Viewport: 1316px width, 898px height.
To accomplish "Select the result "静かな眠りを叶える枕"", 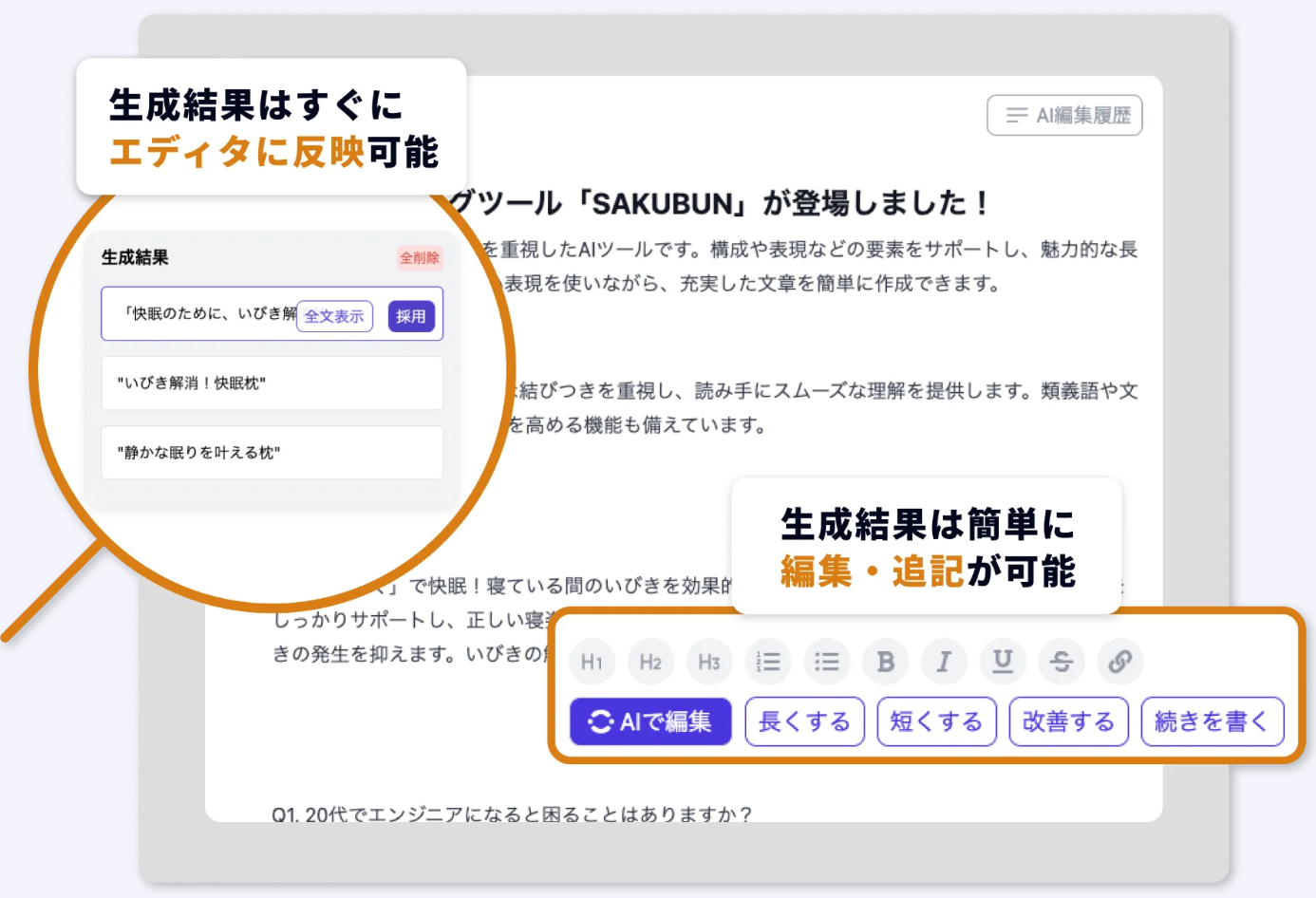I will 273,453.
